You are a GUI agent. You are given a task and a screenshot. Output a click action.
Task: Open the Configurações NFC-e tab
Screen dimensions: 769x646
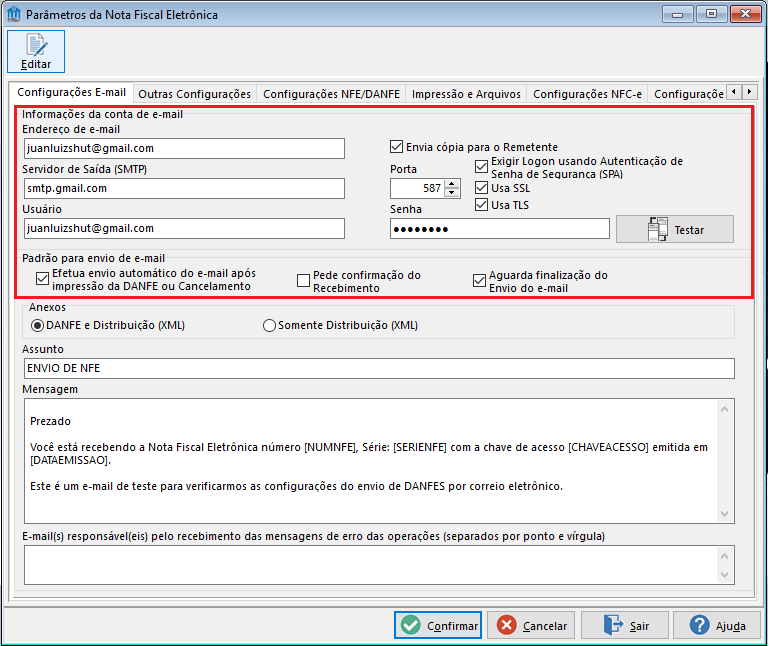point(587,94)
